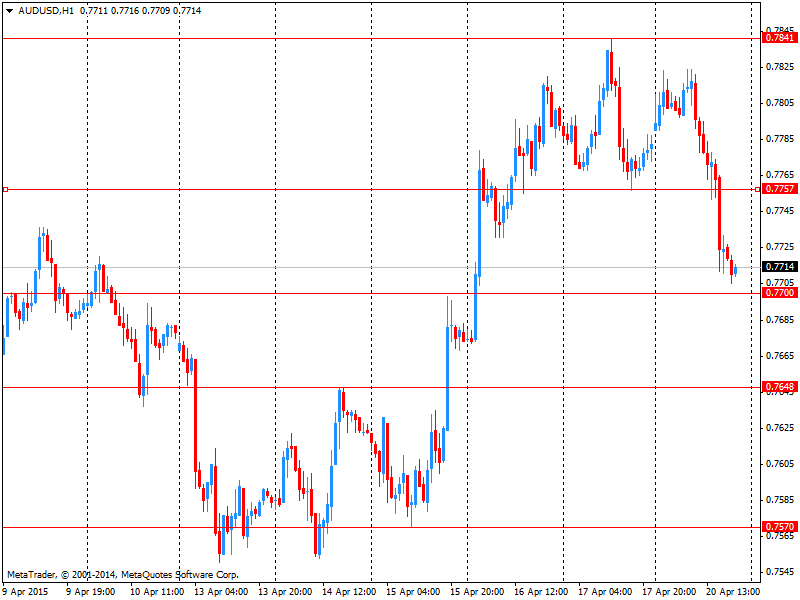Click the 14 Apr 12:00 time axis label

349,592
